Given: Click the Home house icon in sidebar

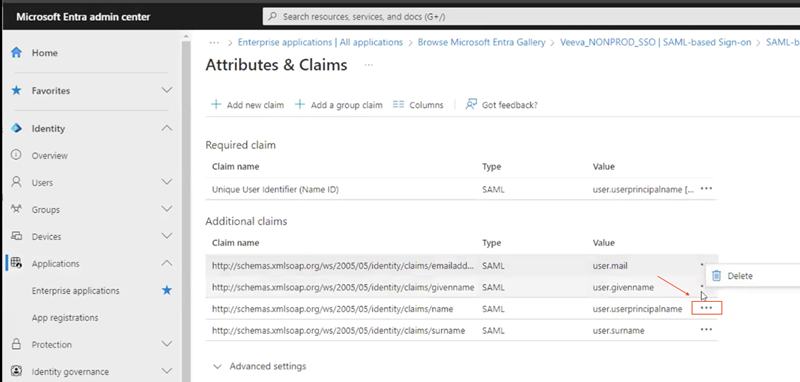Looking at the screenshot, I should (16, 53).
